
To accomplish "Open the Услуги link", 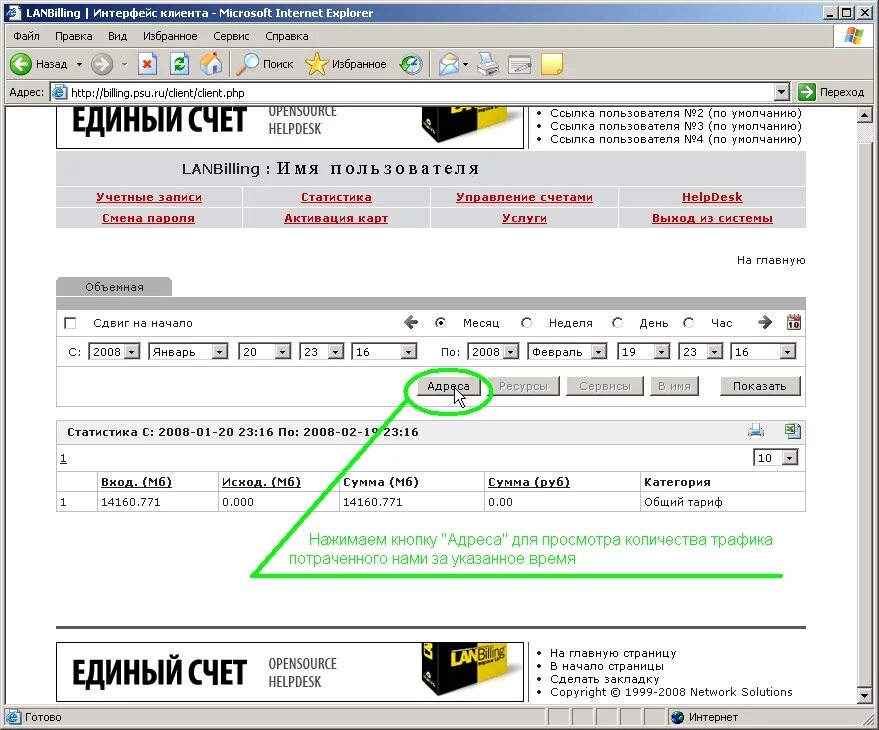I will [x=524, y=218].
